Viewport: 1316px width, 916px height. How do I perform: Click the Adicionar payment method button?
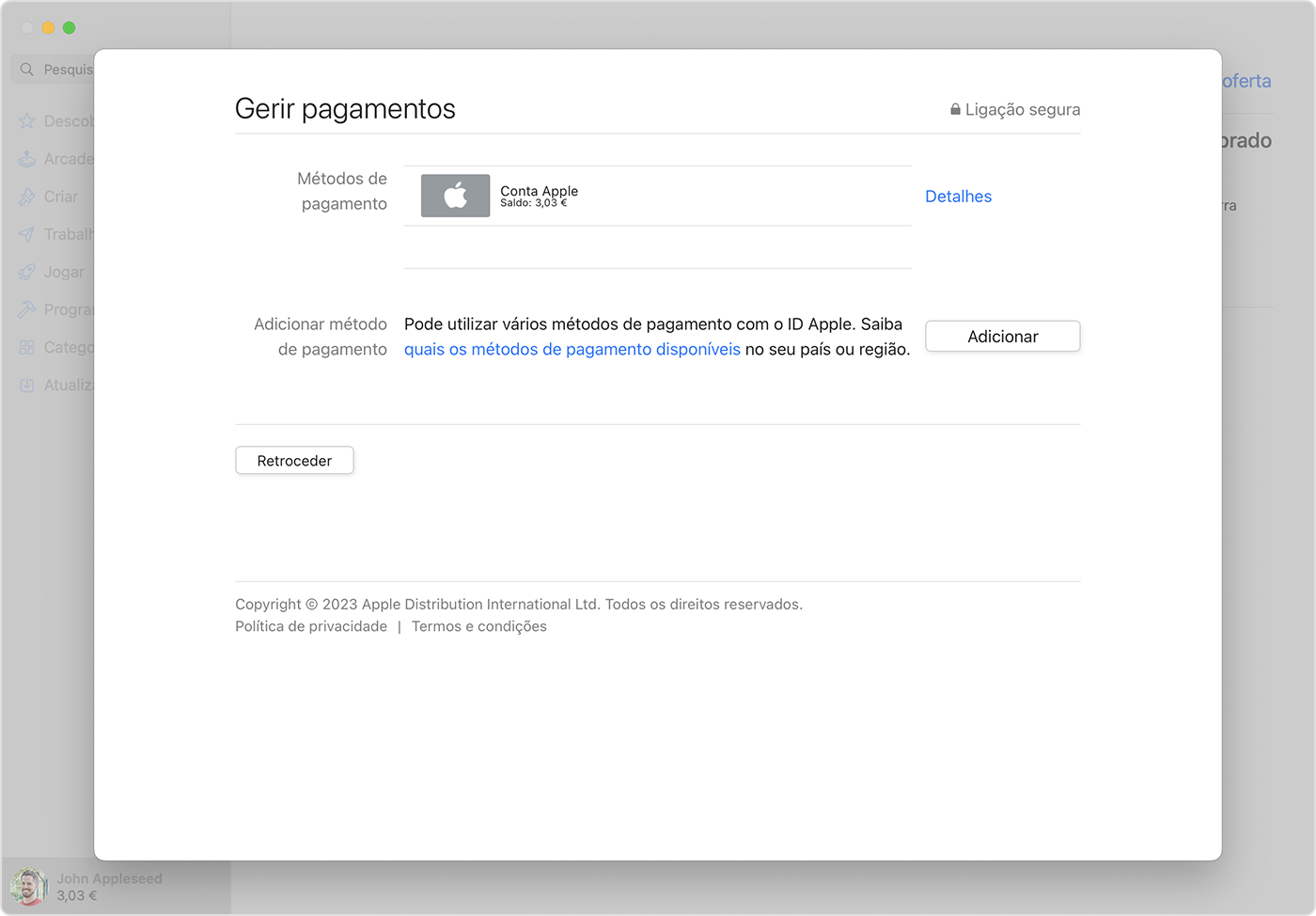click(x=1003, y=337)
